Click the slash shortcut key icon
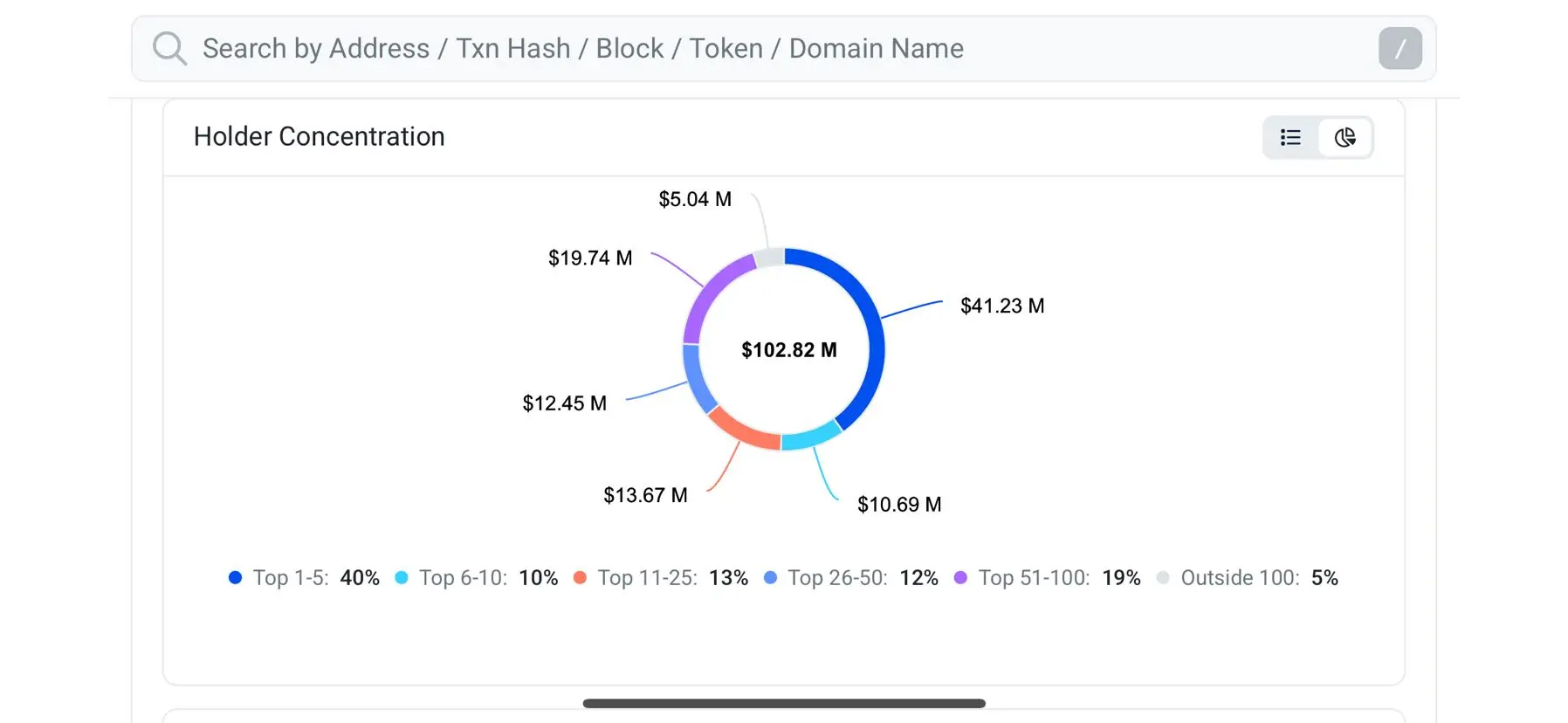This screenshot has height=723, width=1568. coord(1400,48)
